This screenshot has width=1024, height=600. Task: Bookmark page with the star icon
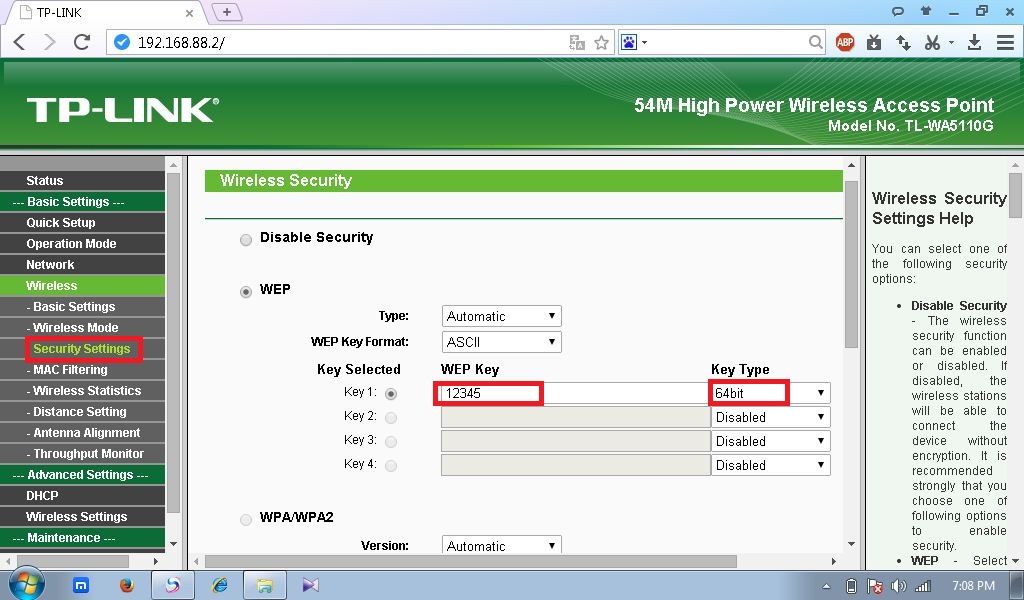pos(601,43)
